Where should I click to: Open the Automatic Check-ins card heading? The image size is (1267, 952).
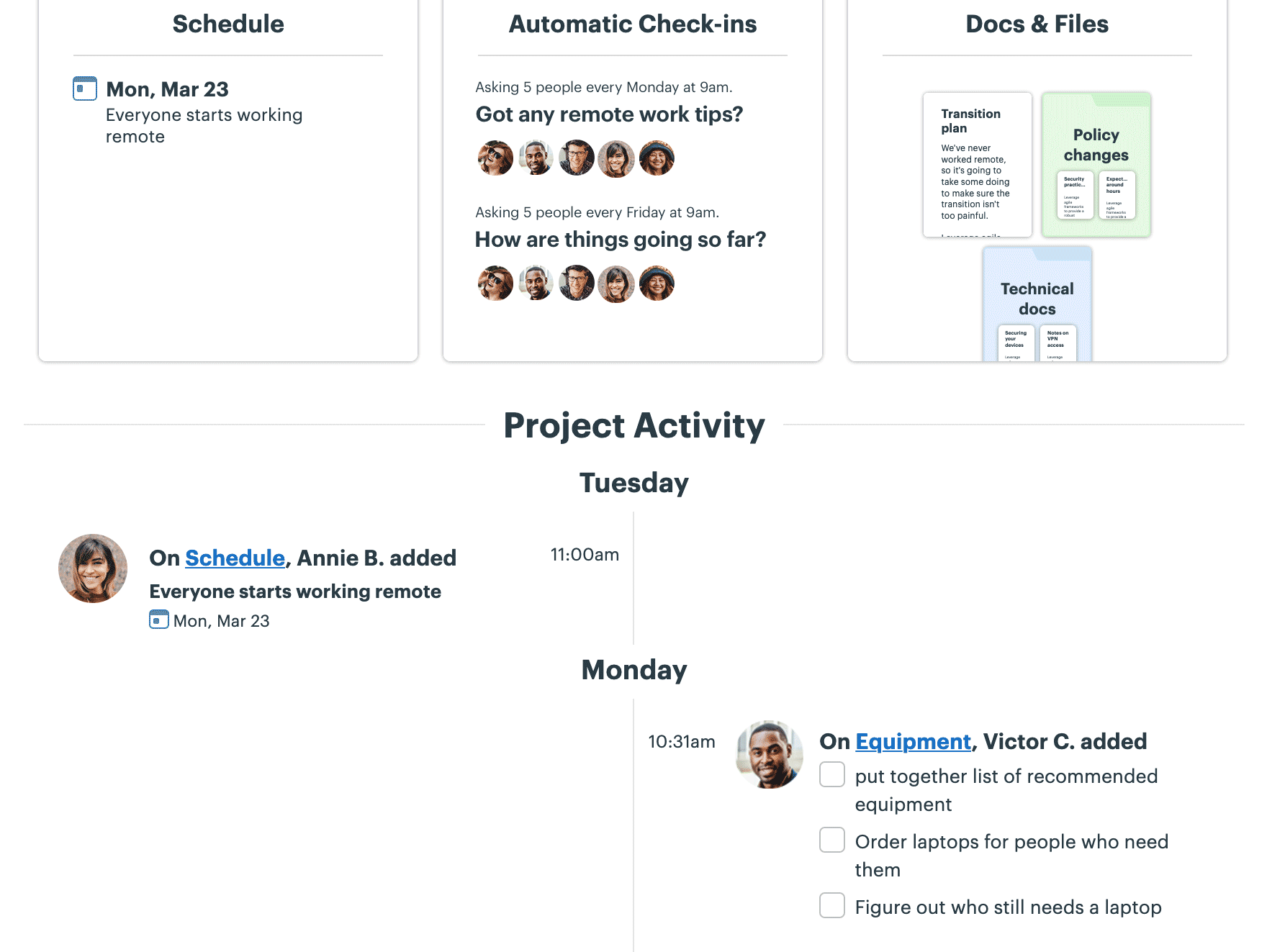[x=633, y=24]
